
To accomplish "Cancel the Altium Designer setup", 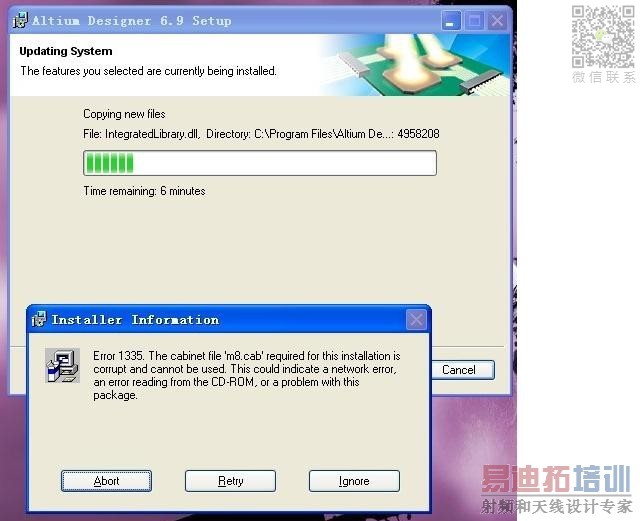I will point(463,370).
